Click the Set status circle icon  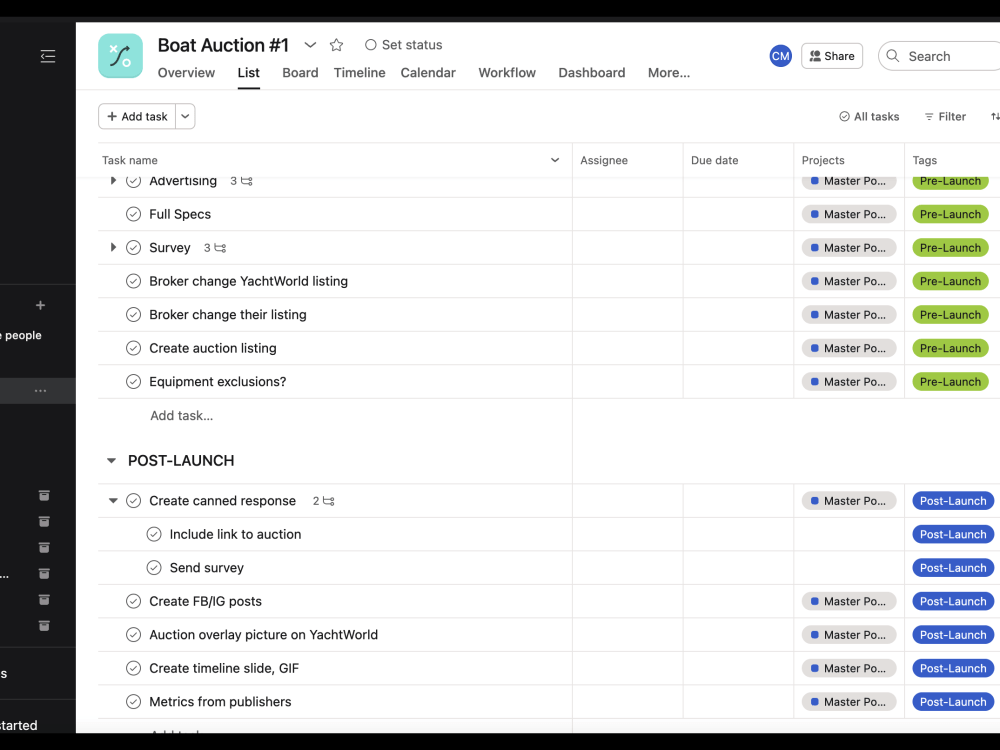369,44
